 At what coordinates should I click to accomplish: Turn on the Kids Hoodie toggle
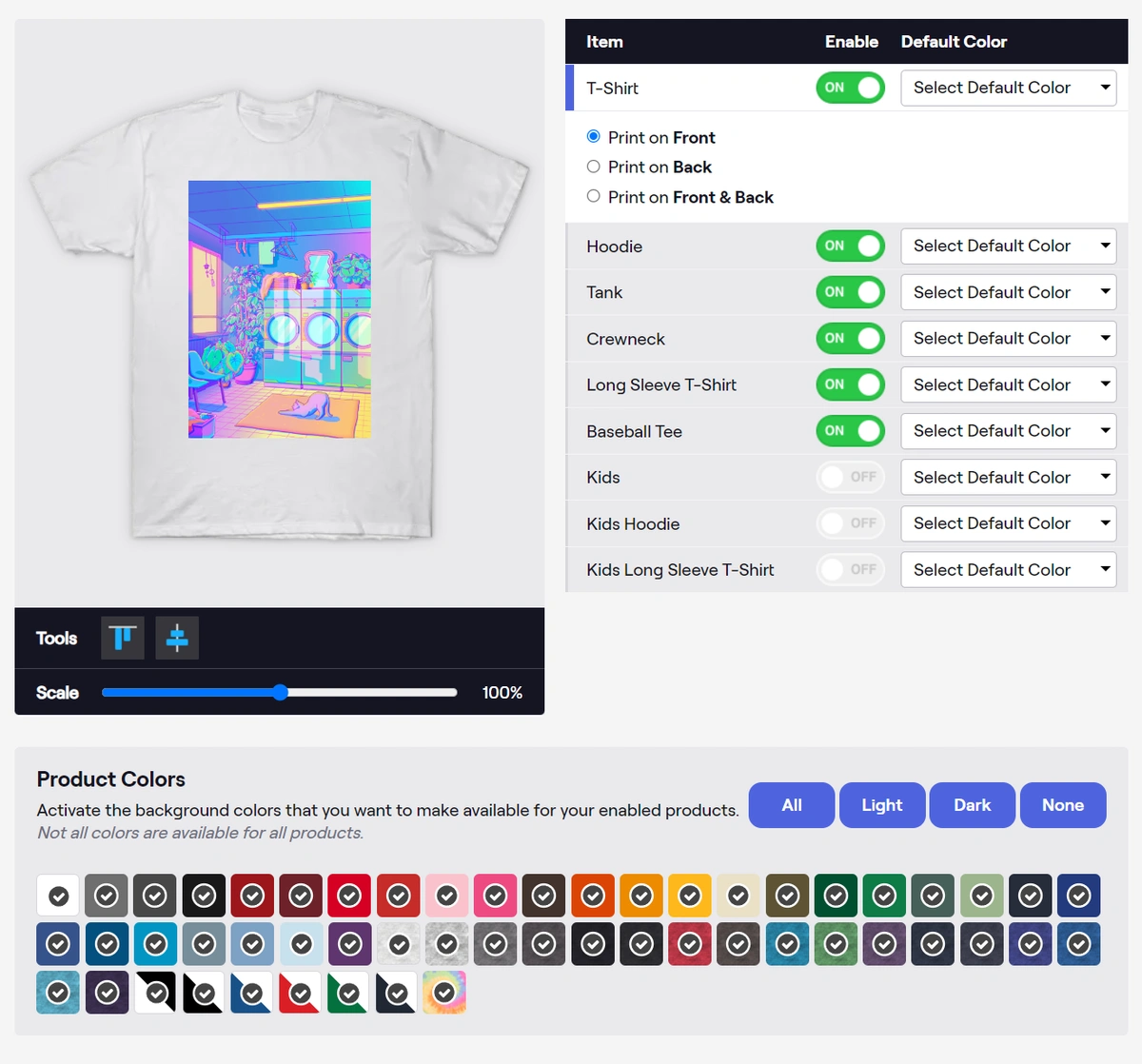[x=850, y=523]
